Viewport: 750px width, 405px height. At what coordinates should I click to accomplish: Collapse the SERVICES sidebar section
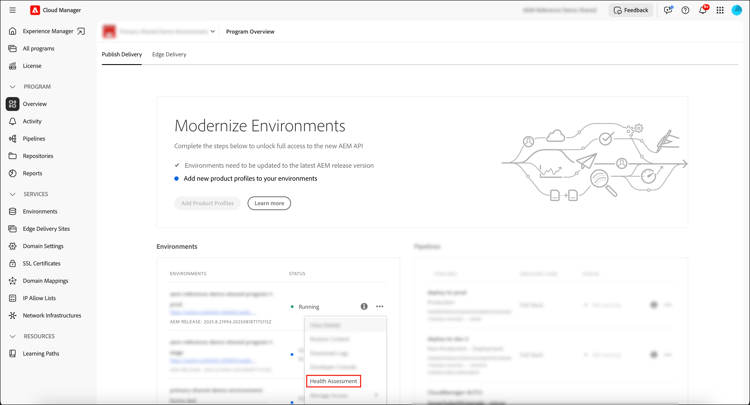pos(13,194)
